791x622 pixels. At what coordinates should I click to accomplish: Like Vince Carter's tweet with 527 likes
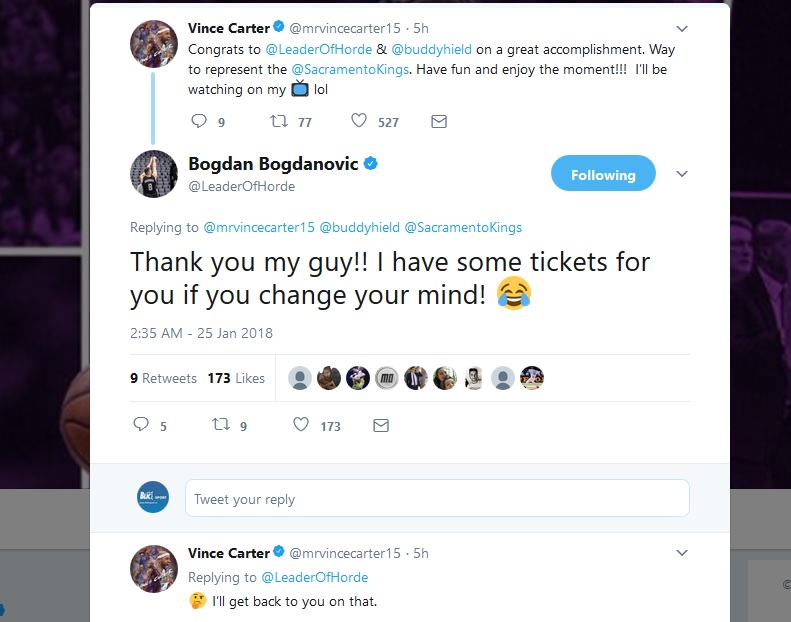359,121
